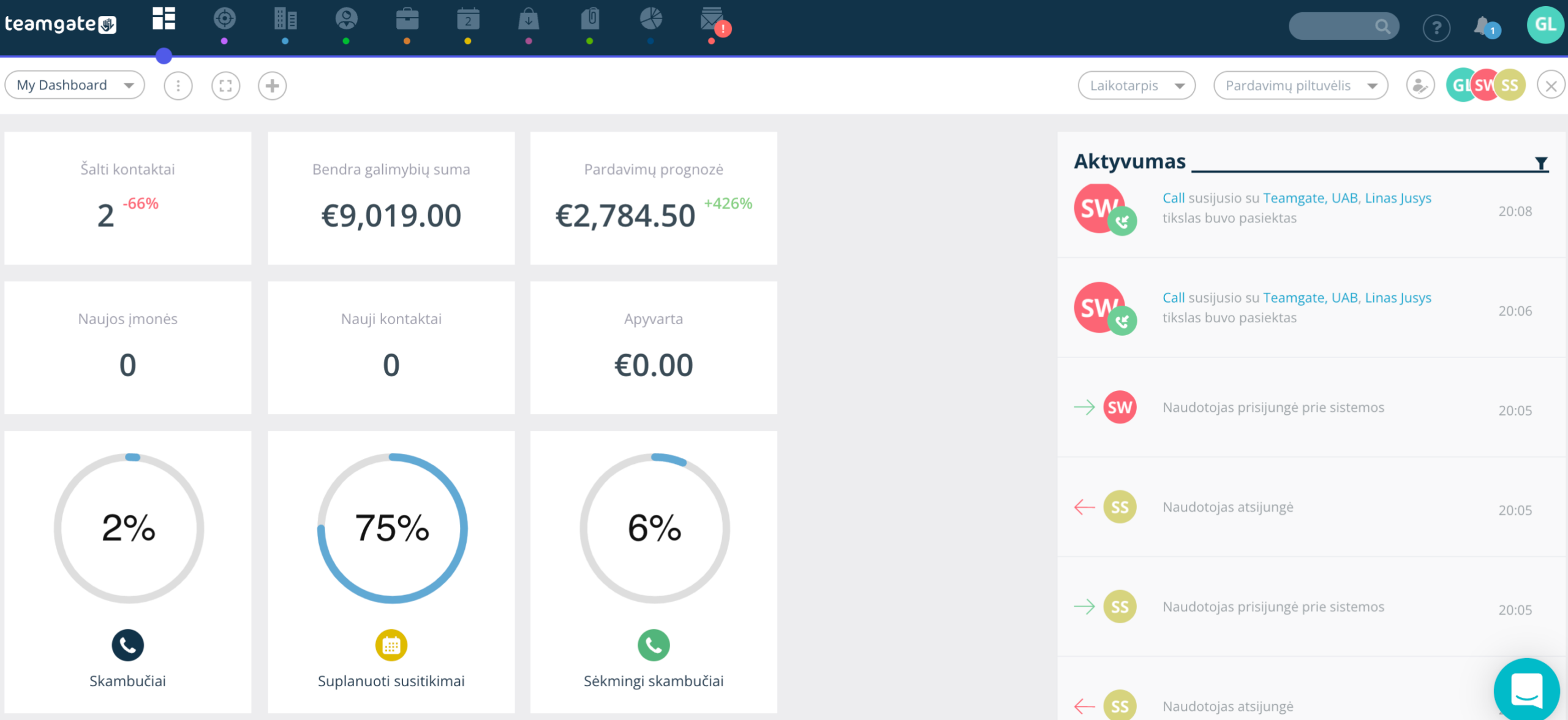Open the dashboard three-dot options menu

pos(178,86)
